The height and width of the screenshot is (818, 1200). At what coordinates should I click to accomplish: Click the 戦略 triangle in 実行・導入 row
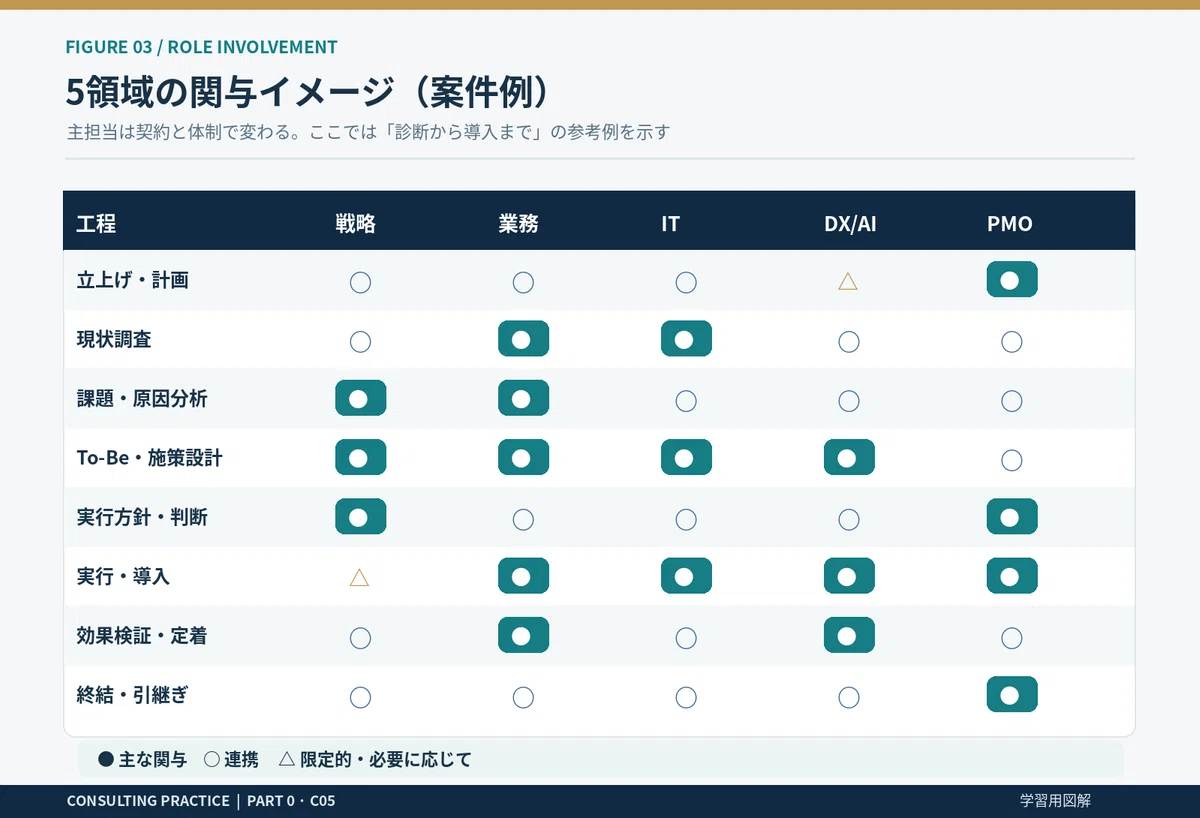(360, 577)
